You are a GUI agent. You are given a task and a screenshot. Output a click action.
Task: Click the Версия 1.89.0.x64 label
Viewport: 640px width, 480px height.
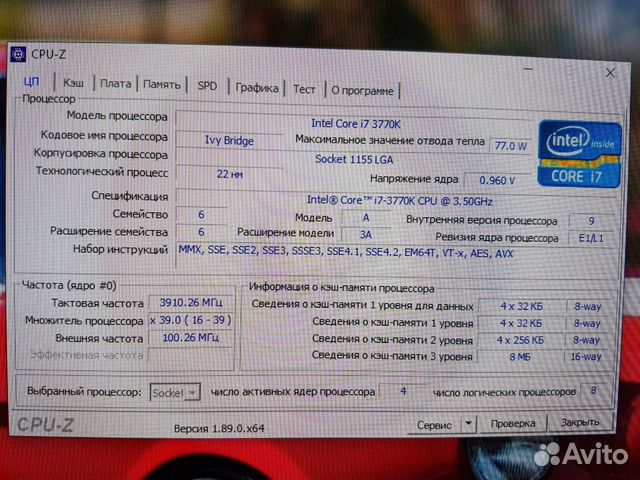point(219,429)
